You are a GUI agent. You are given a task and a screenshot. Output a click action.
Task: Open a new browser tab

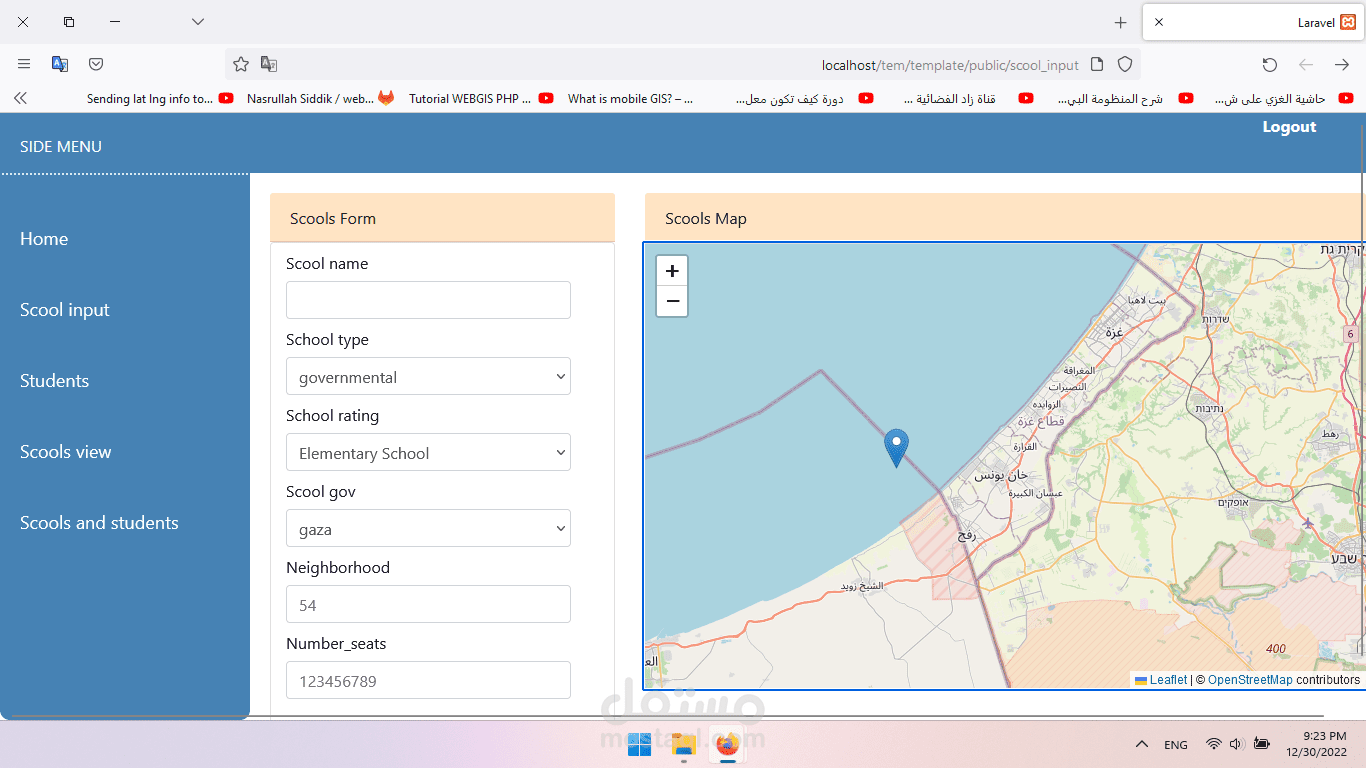tap(1121, 22)
